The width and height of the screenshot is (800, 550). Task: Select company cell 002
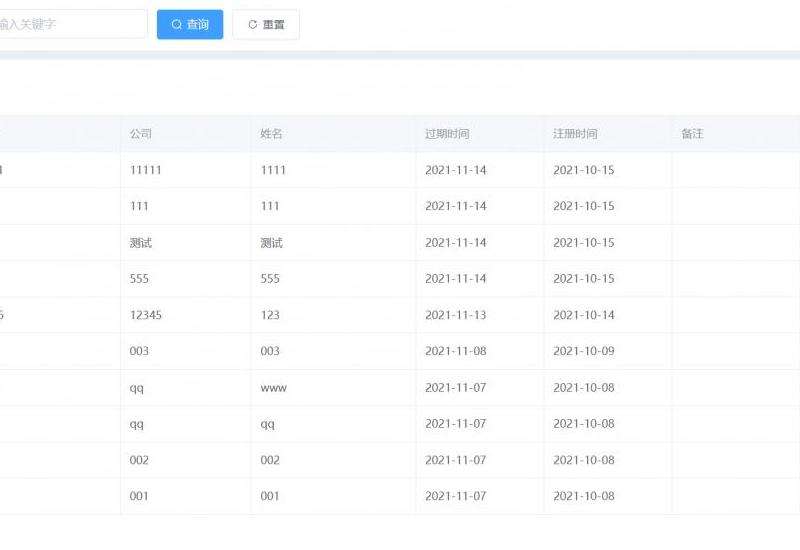139,460
